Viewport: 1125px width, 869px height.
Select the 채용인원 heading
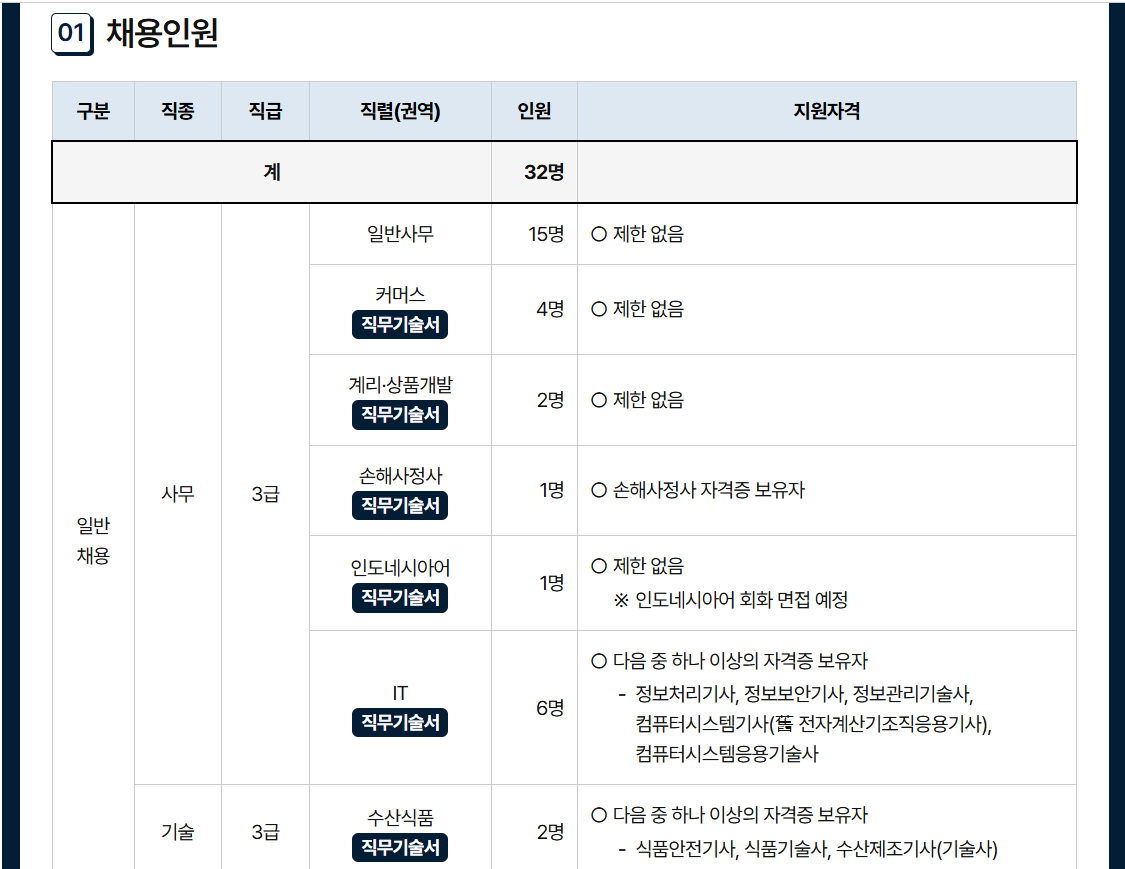click(162, 33)
